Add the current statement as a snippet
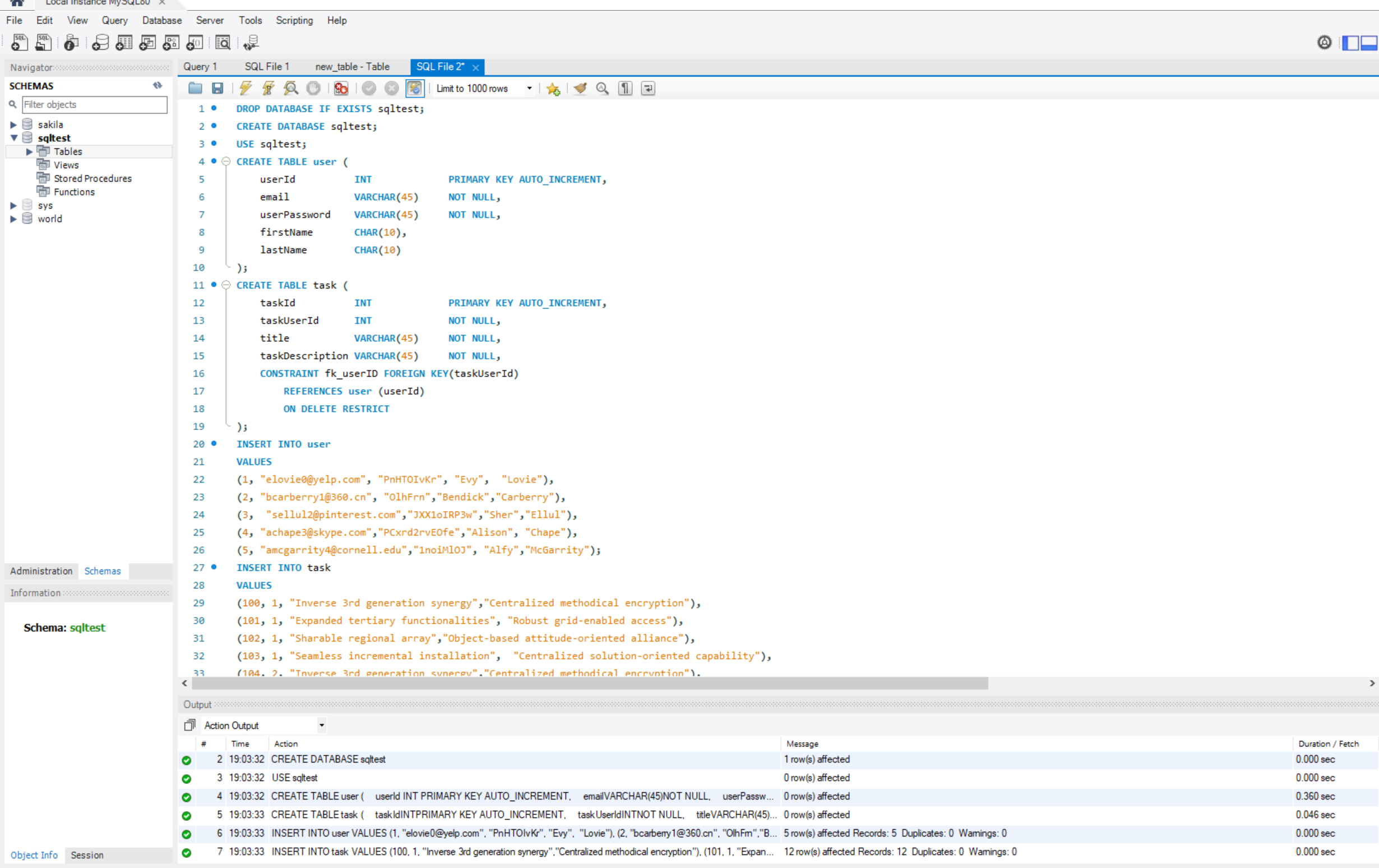This screenshot has width=1379, height=868. [x=553, y=88]
